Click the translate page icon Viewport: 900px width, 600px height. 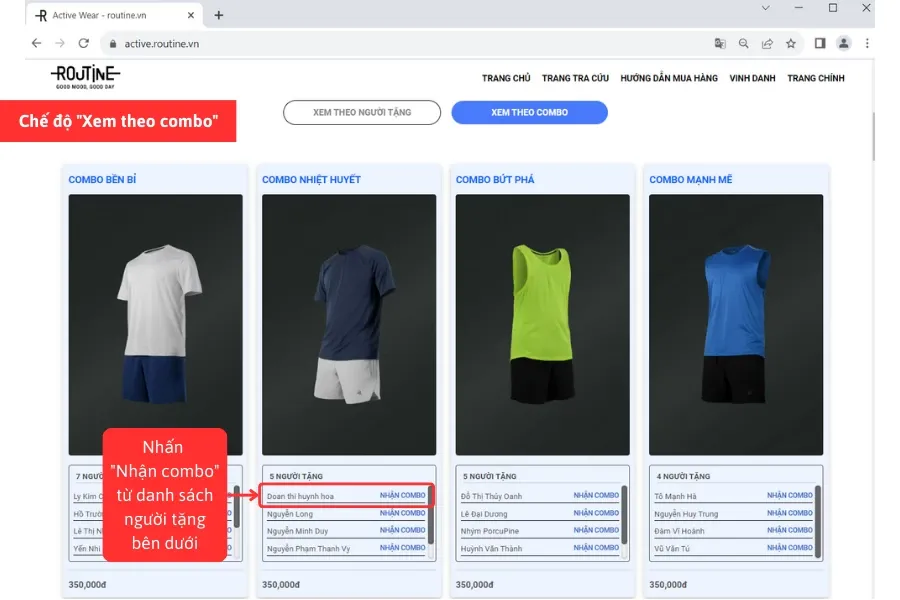pos(720,44)
